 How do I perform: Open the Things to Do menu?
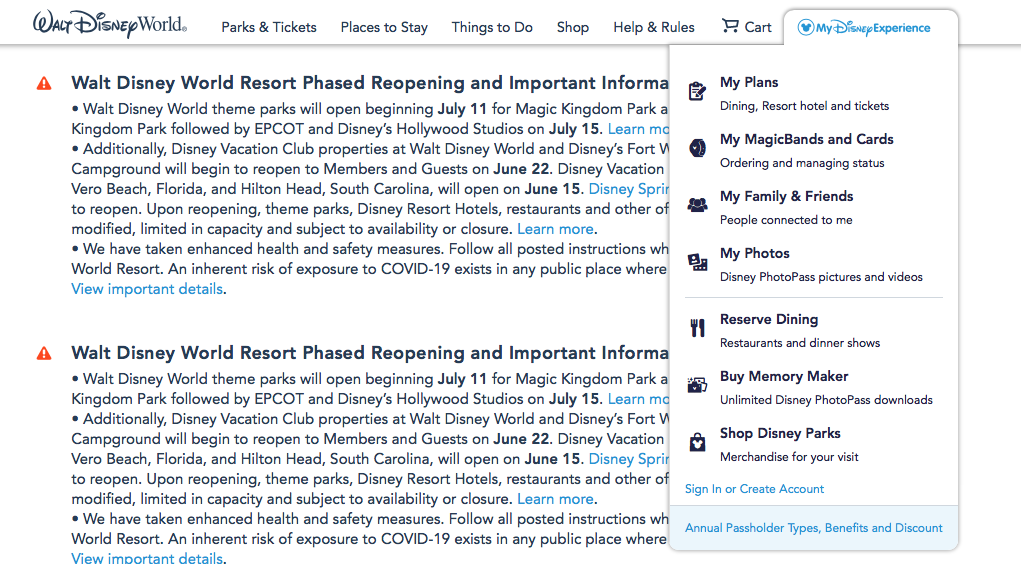[492, 27]
